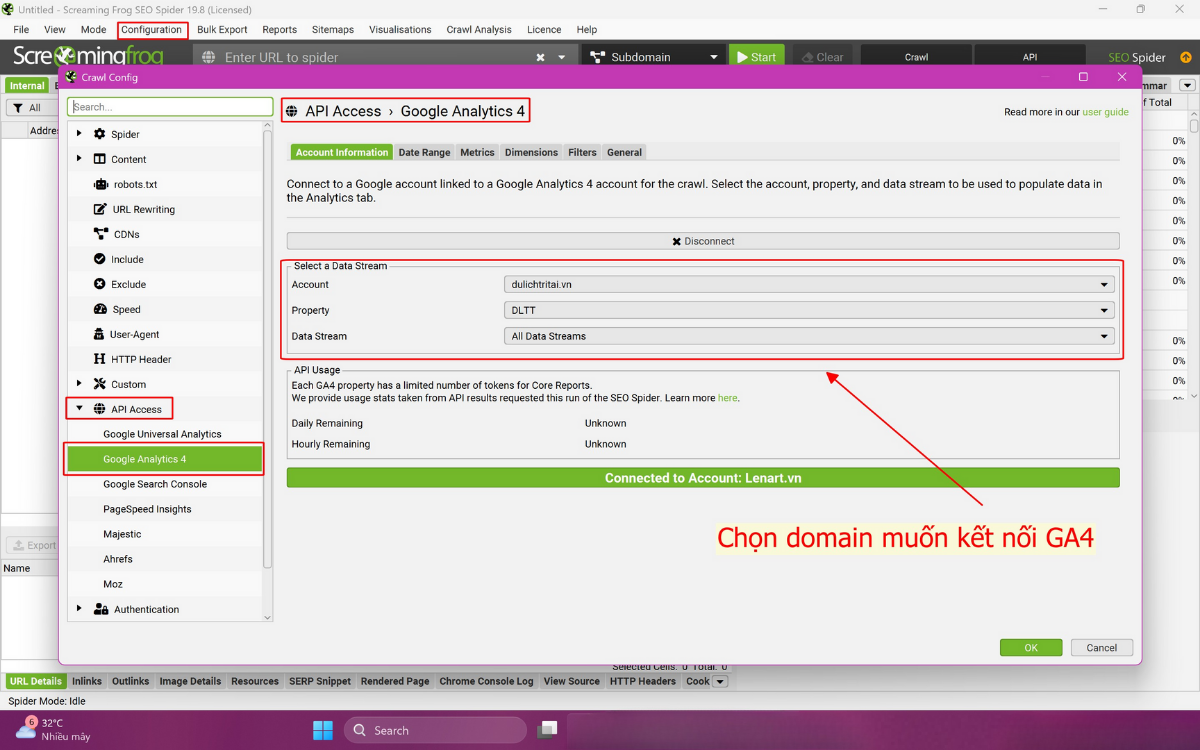Click the crawl config search field
Viewport: 1200px width, 750px height.
tap(170, 107)
